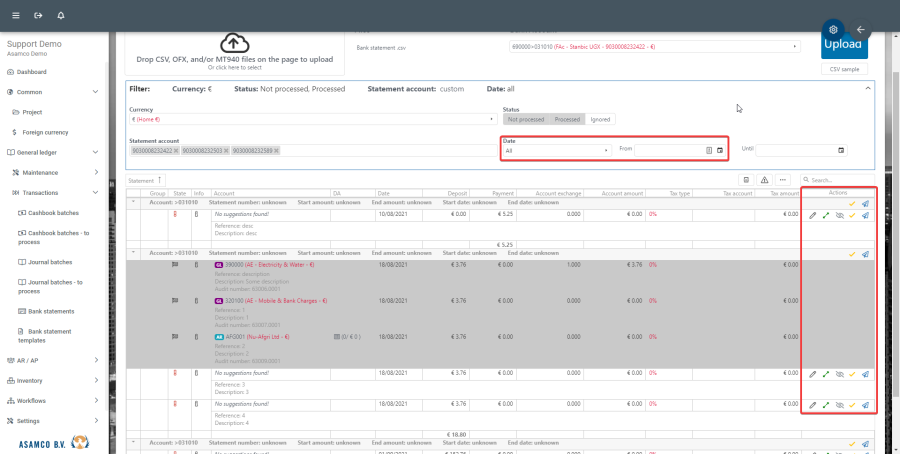
Task: Open Bank statements in the sidebar
Action: [51, 311]
